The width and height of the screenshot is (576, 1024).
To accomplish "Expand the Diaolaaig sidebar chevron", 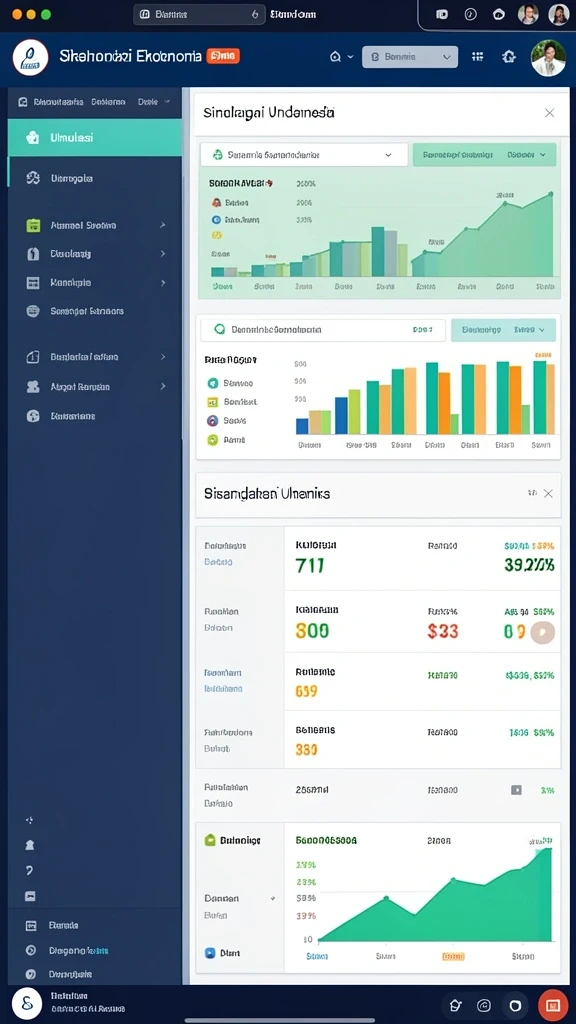I will click(x=163, y=253).
